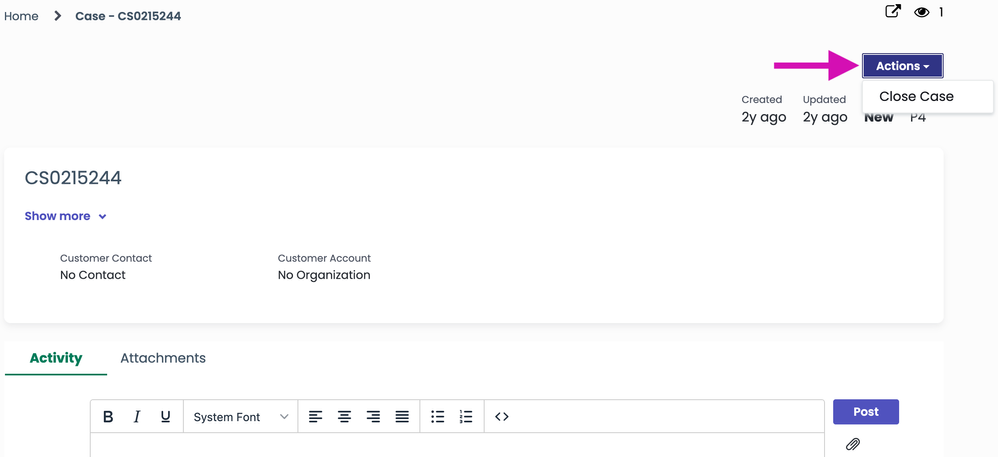Open the source code view icon
Viewport: 998px width, 457px height.
coord(502,417)
